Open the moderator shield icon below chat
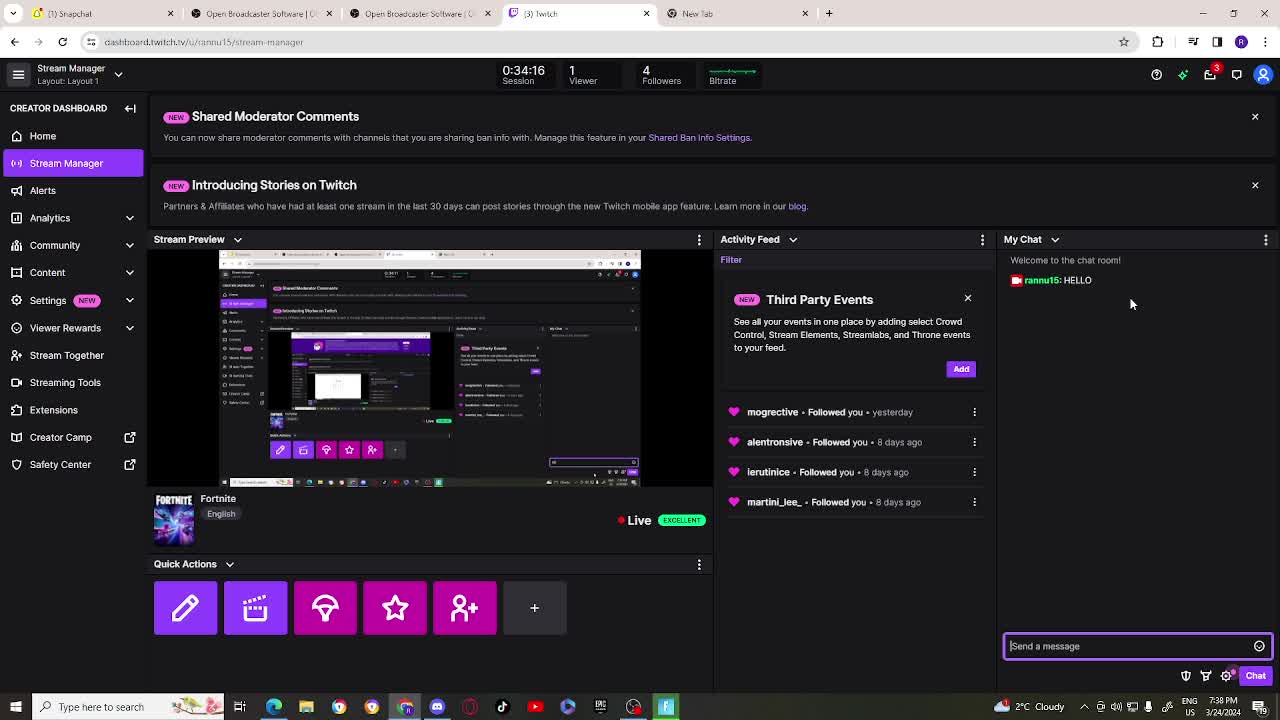The height and width of the screenshot is (720, 1280). (1186, 676)
